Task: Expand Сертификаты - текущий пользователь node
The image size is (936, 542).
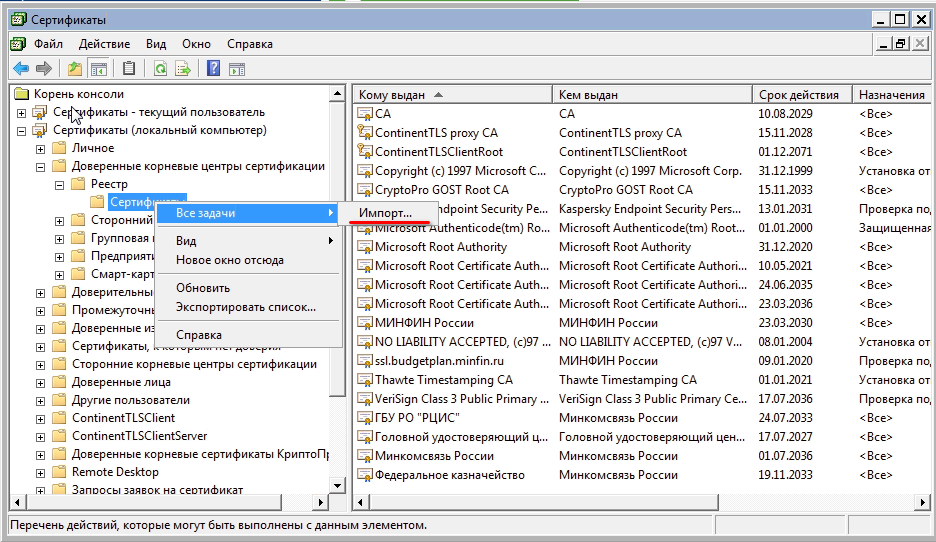Action: click(x=21, y=113)
